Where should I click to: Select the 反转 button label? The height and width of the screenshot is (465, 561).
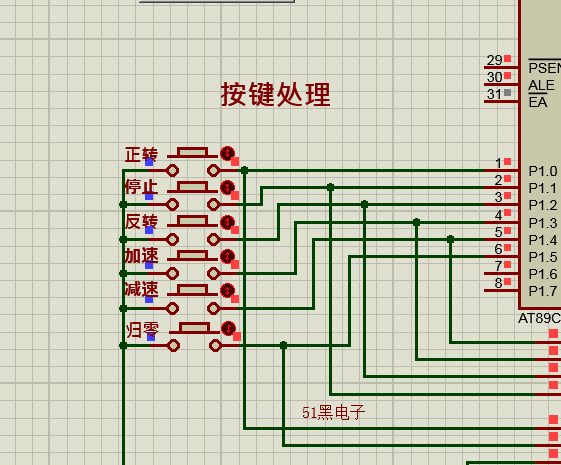tap(141, 221)
